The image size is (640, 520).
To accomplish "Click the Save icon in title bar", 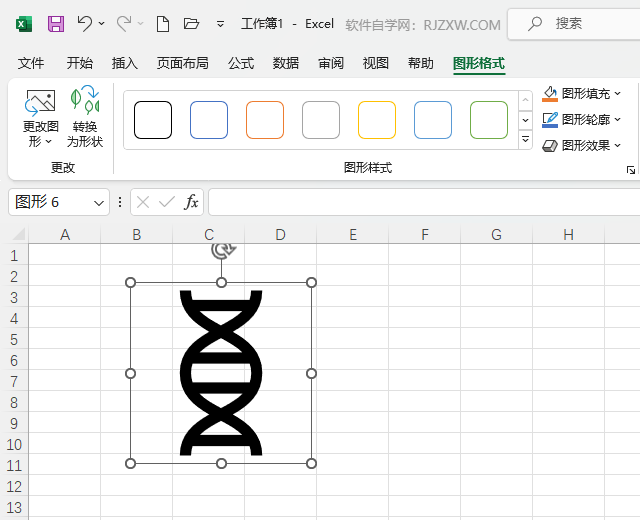I will coord(56,24).
